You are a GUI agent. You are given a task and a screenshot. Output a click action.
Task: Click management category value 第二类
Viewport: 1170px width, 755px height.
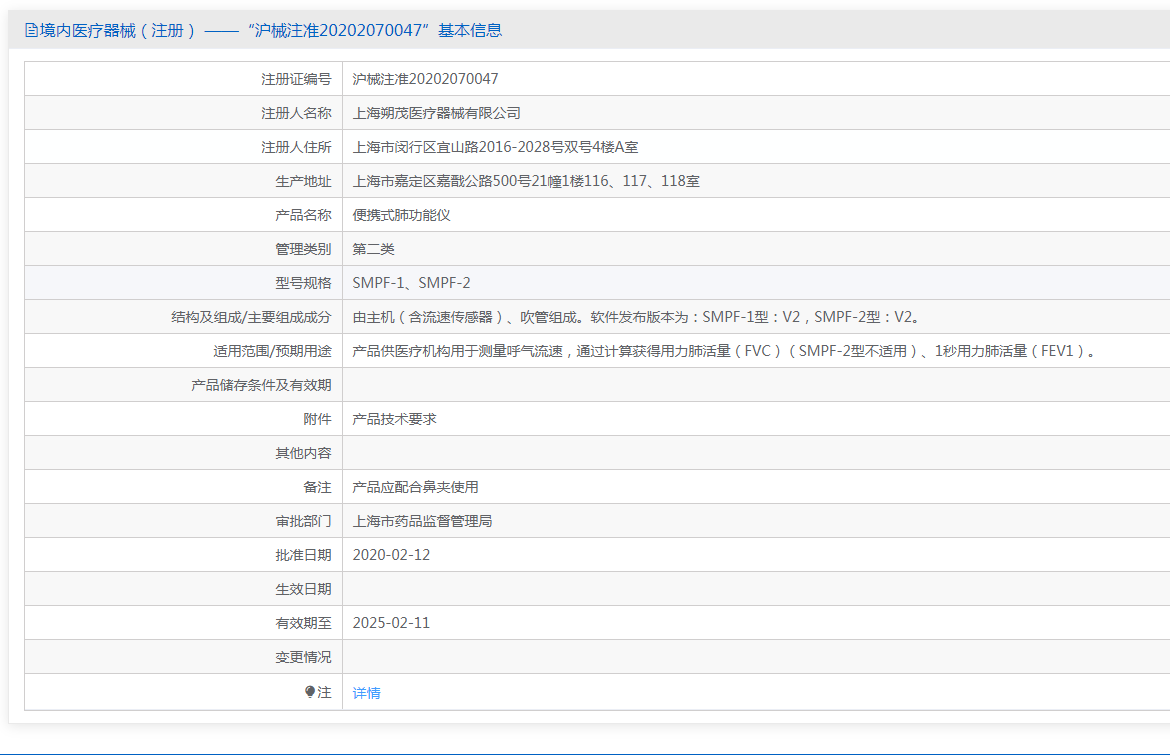374,249
